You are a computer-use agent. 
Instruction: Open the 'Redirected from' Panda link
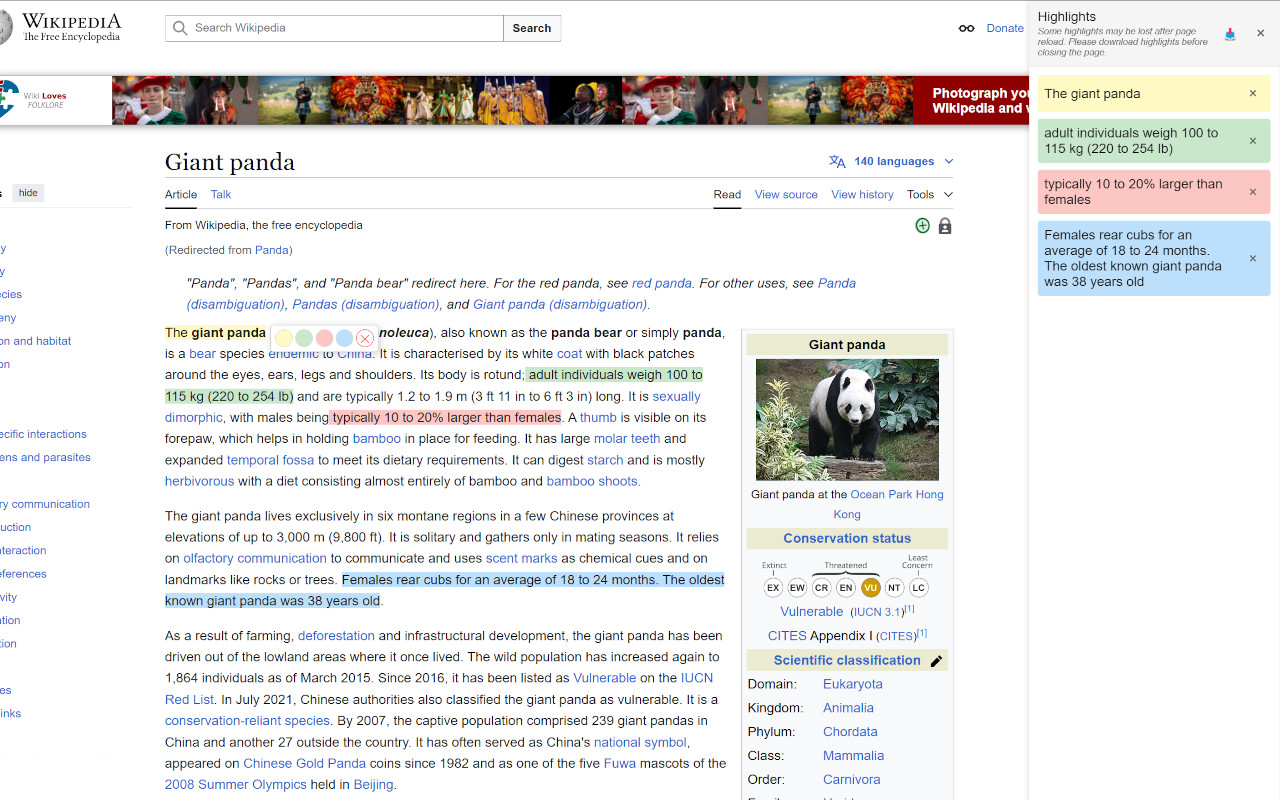pyautogui.click(x=272, y=250)
